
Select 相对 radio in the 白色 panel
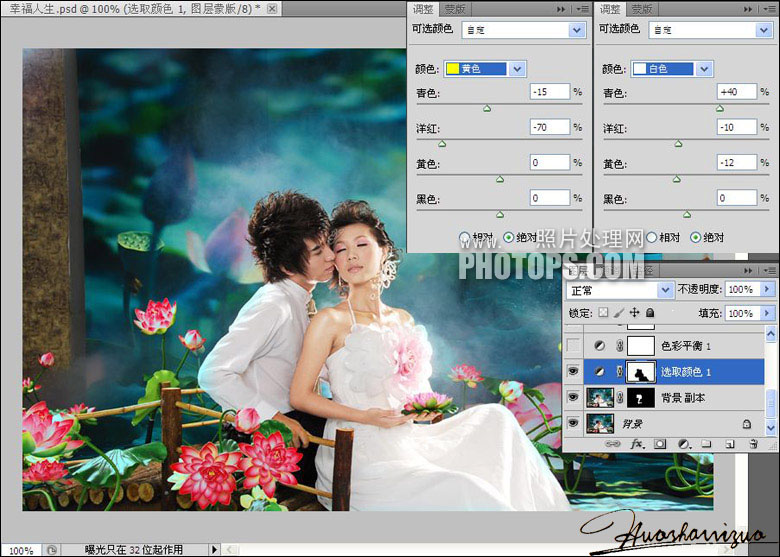pyautogui.click(x=651, y=237)
